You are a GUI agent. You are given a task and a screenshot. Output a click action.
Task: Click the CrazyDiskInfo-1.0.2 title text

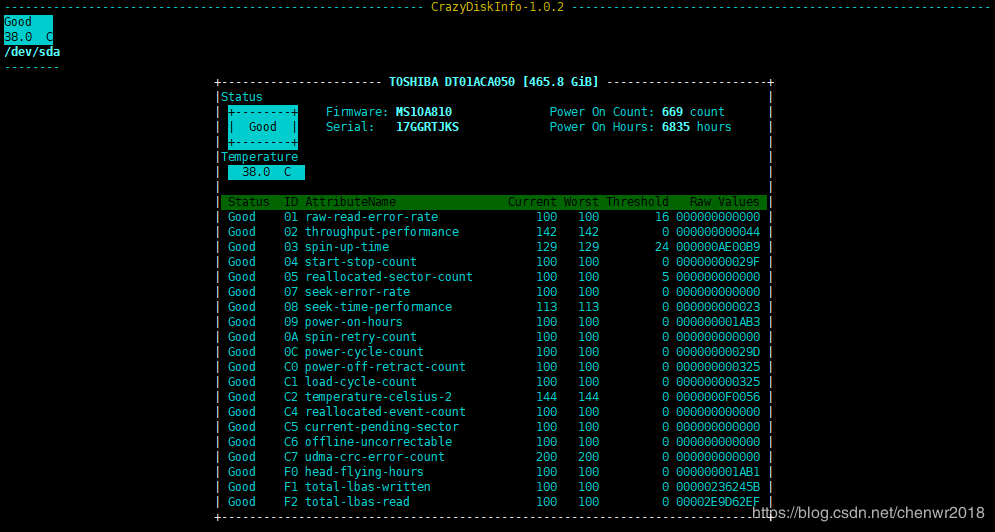click(497, 7)
